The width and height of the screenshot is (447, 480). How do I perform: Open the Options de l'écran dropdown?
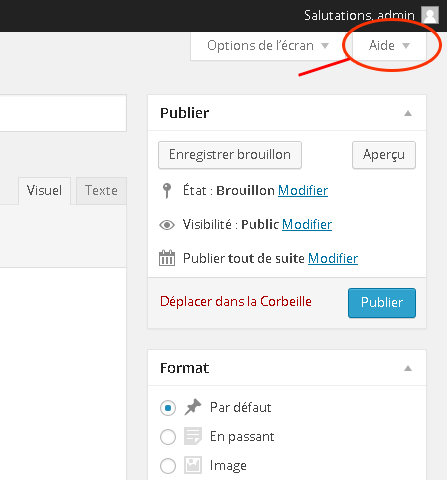click(x=268, y=46)
